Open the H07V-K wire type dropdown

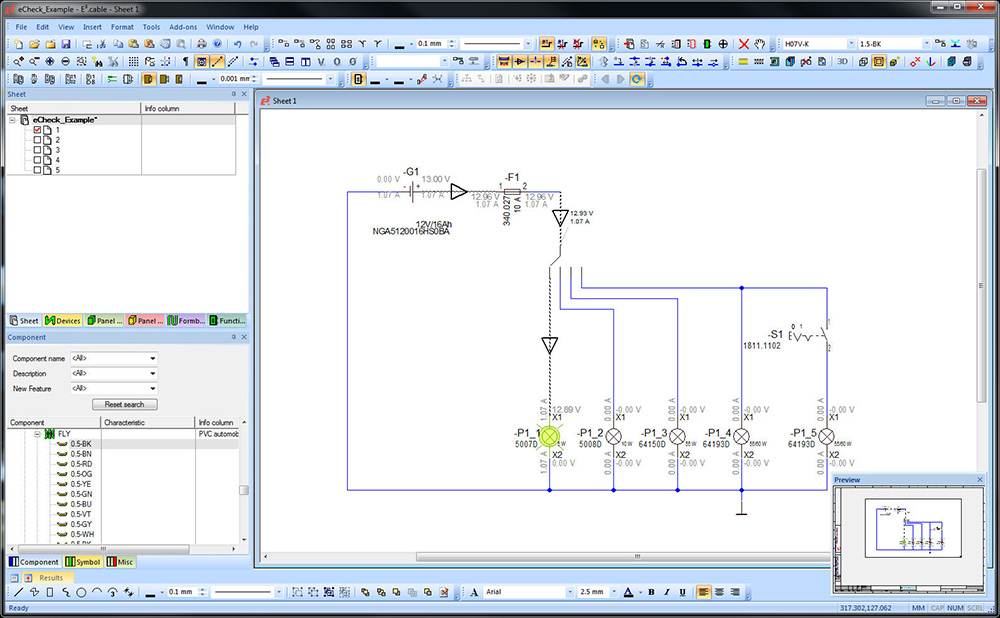click(x=852, y=43)
